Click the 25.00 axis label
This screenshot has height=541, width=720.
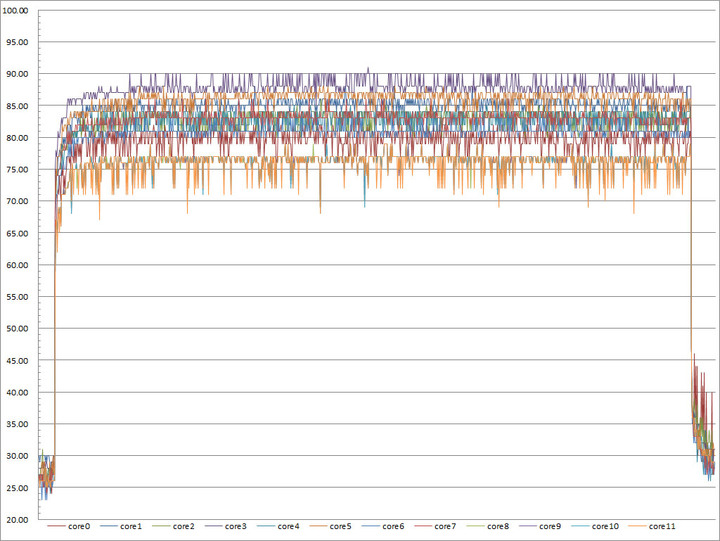tap(17, 488)
